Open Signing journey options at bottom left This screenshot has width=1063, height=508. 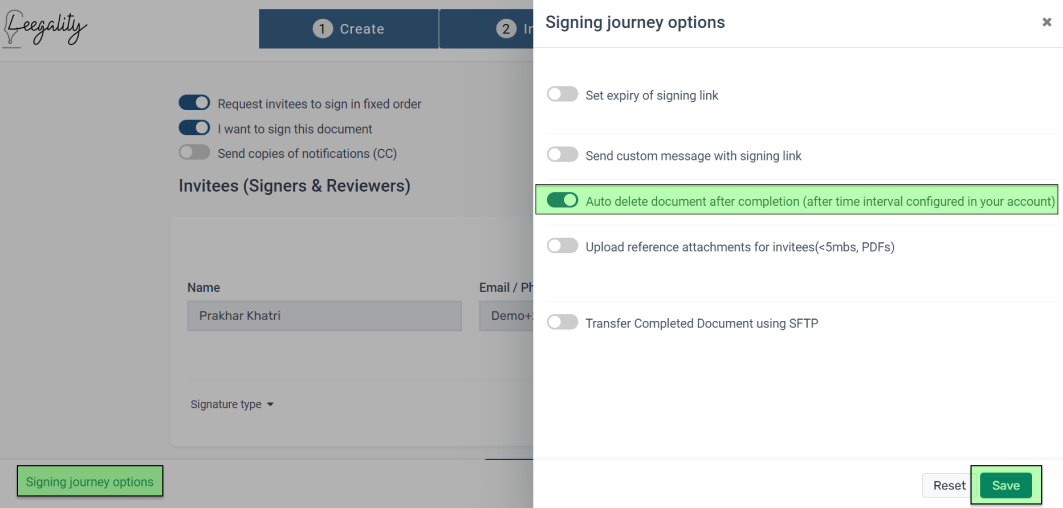pos(89,482)
